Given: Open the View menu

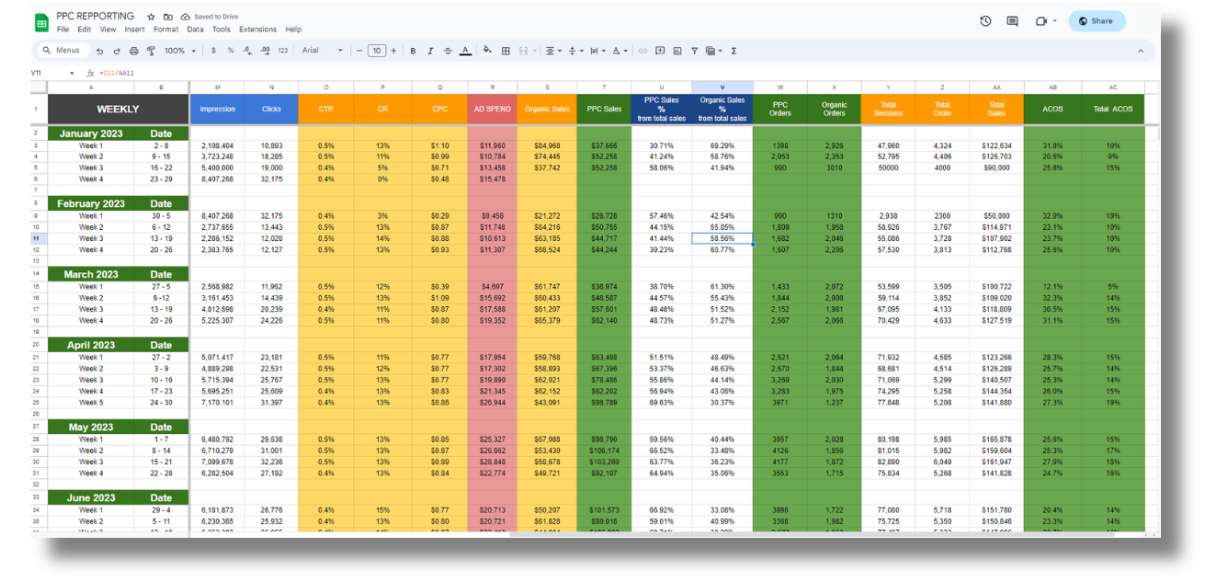Looking at the screenshot, I should (x=108, y=30).
